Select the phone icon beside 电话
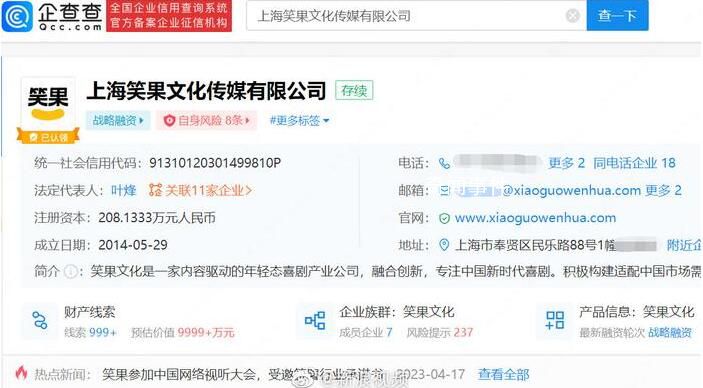703x388 pixels. pyautogui.click(x=444, y=163)
